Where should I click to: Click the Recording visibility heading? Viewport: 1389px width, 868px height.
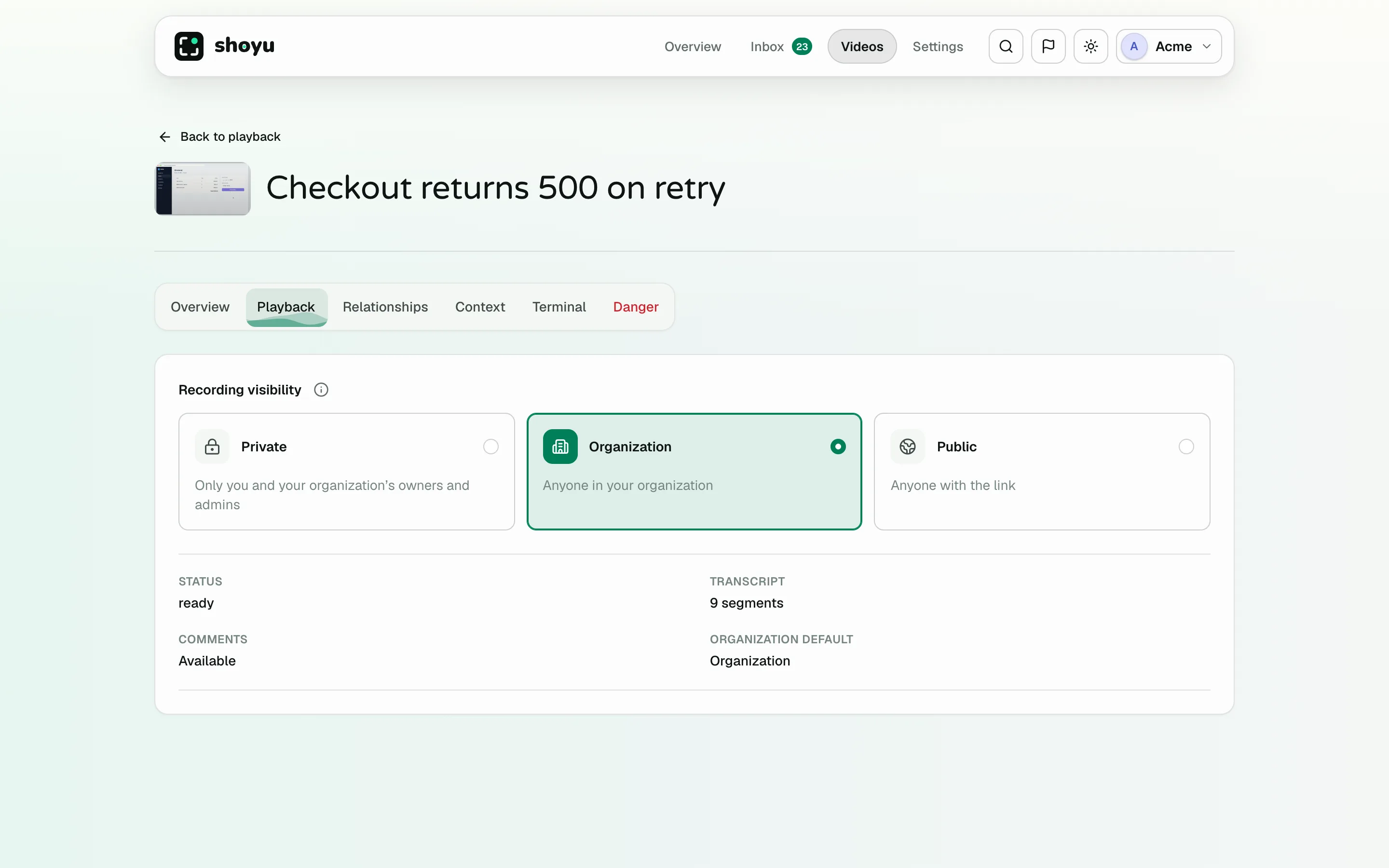pos(239,390)
